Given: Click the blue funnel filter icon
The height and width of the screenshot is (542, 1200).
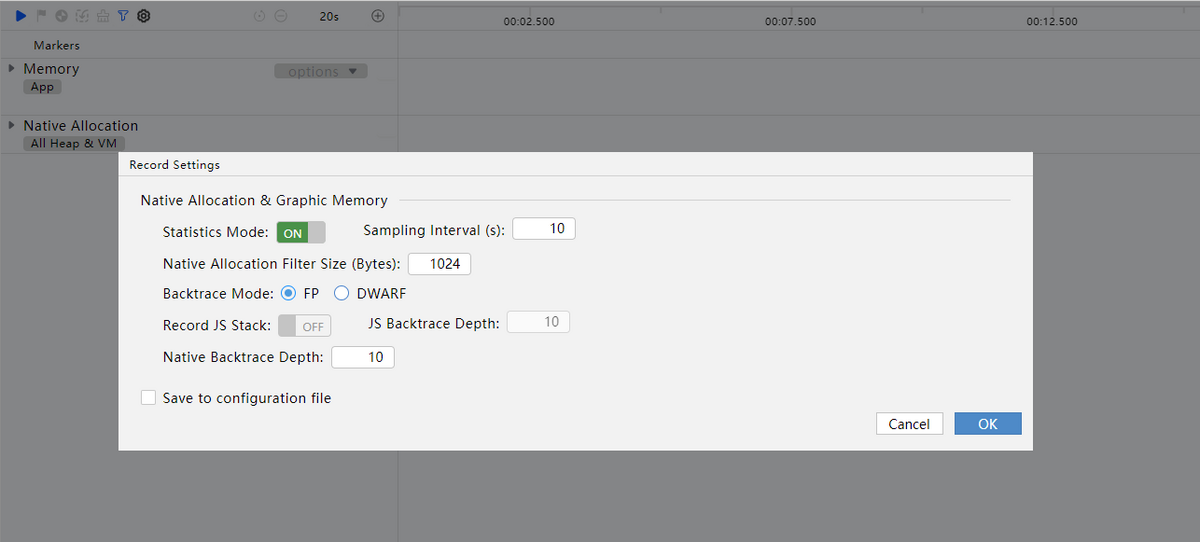Looking at the screenshot, I should tap(122, 16).
